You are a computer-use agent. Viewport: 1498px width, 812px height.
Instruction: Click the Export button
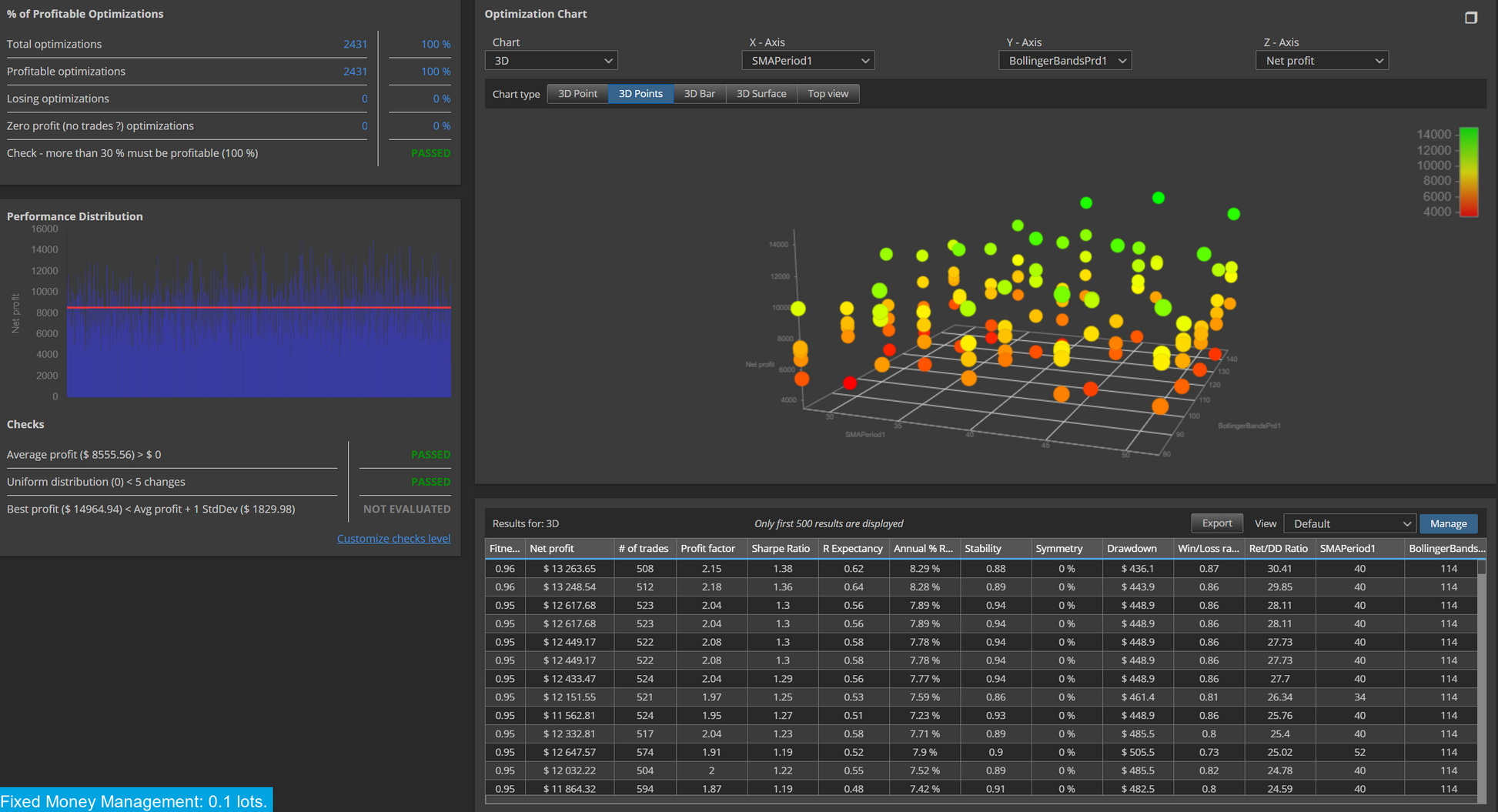1217,523
